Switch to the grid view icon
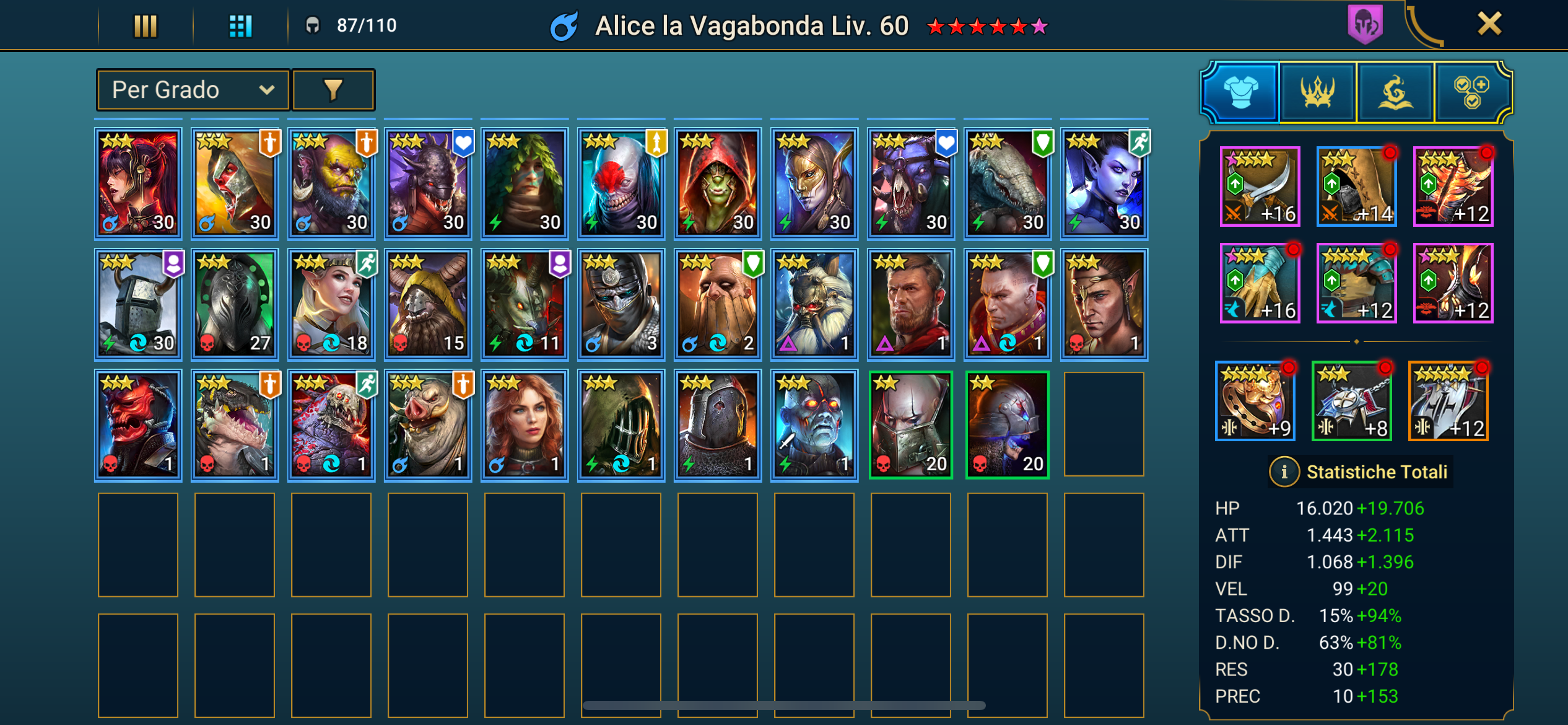The width and height of the screenshot is (1568, 725). point(240,26)
